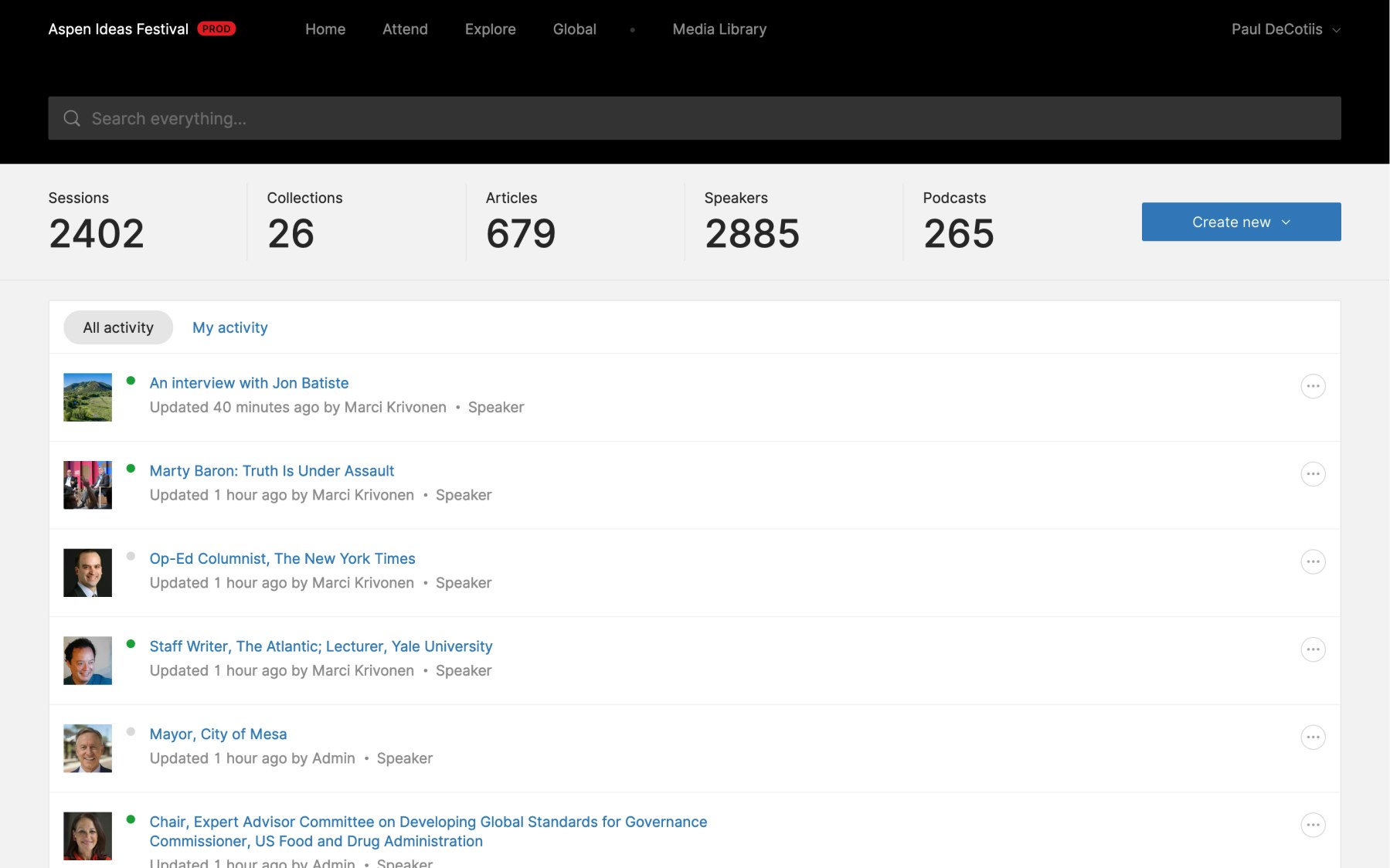Open more options for Staff Writer entry

pos(1313,649)
